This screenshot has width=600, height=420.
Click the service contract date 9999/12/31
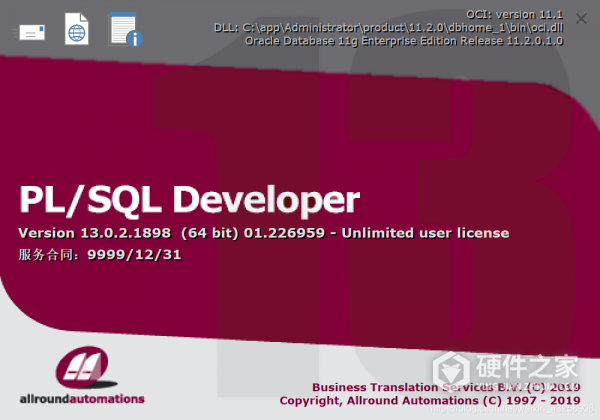coord(134,255)
